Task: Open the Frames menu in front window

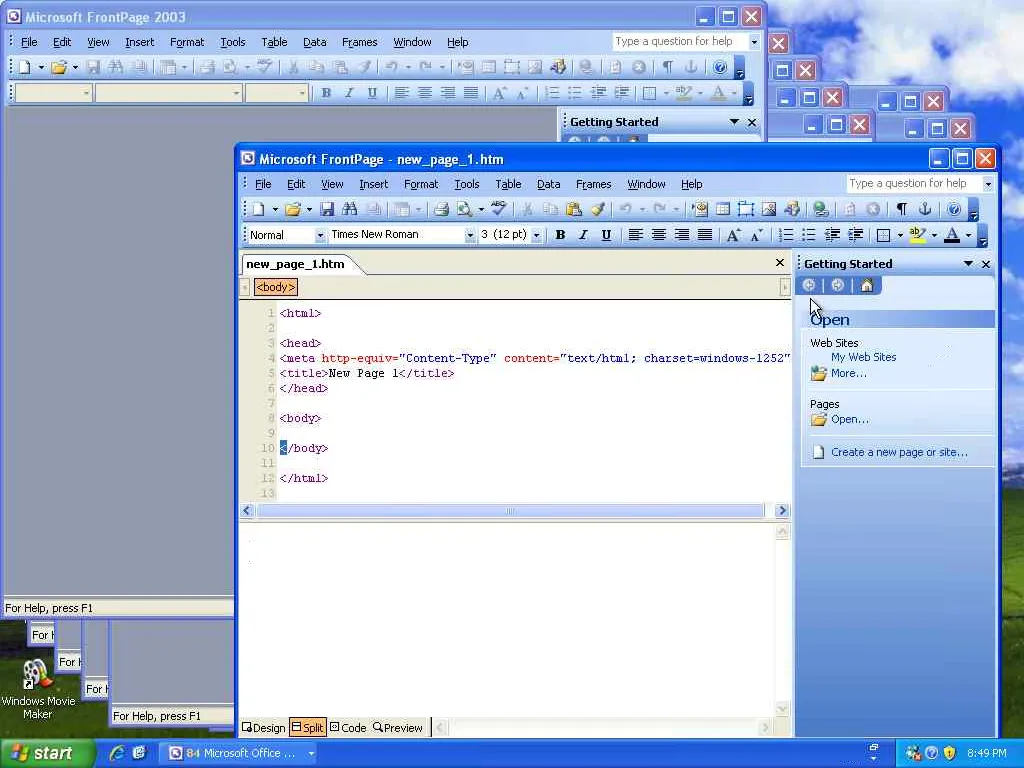Action: click(x=594, y=185)
